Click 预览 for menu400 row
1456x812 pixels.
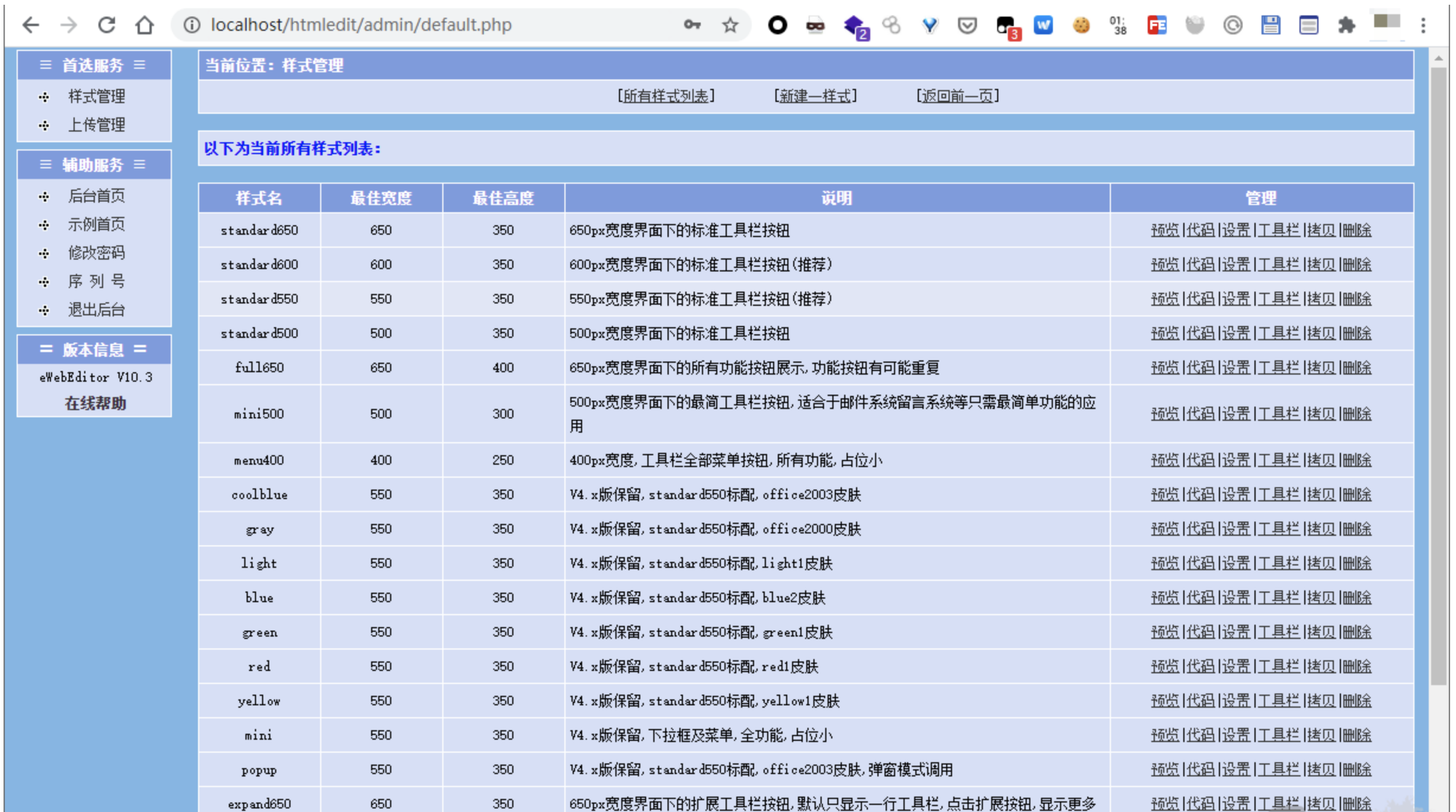(x=1165, y=460)
